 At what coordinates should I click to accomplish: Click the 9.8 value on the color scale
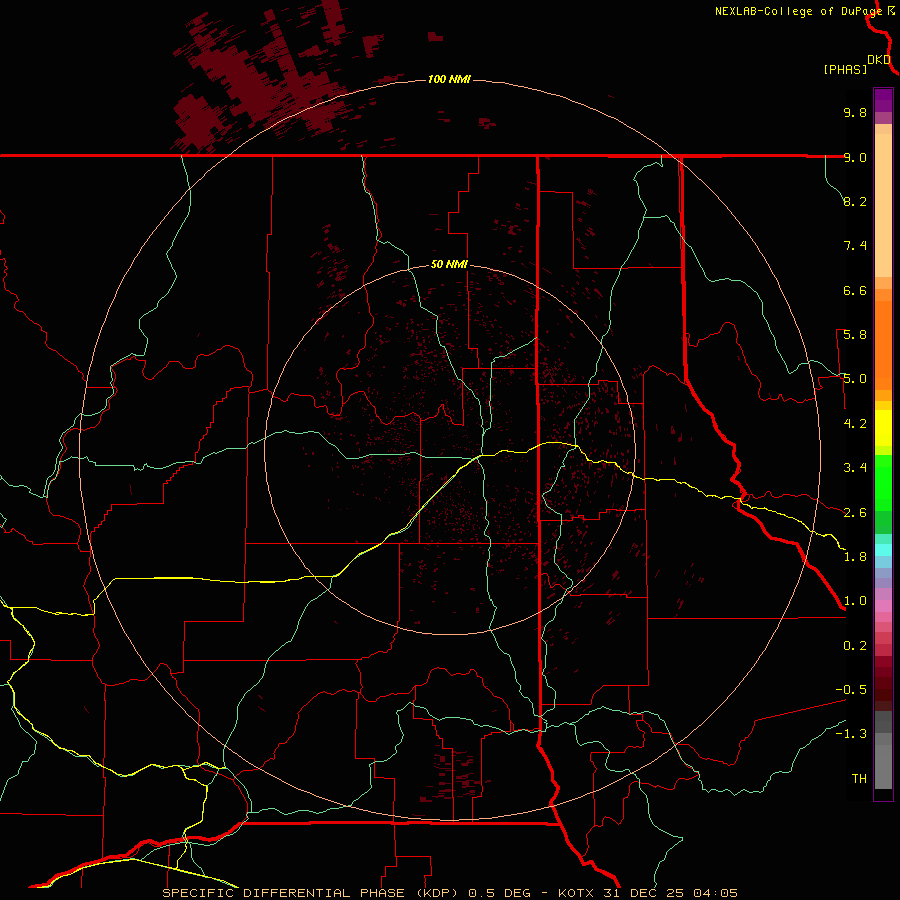pyautogui.click(x=855, y=112)
